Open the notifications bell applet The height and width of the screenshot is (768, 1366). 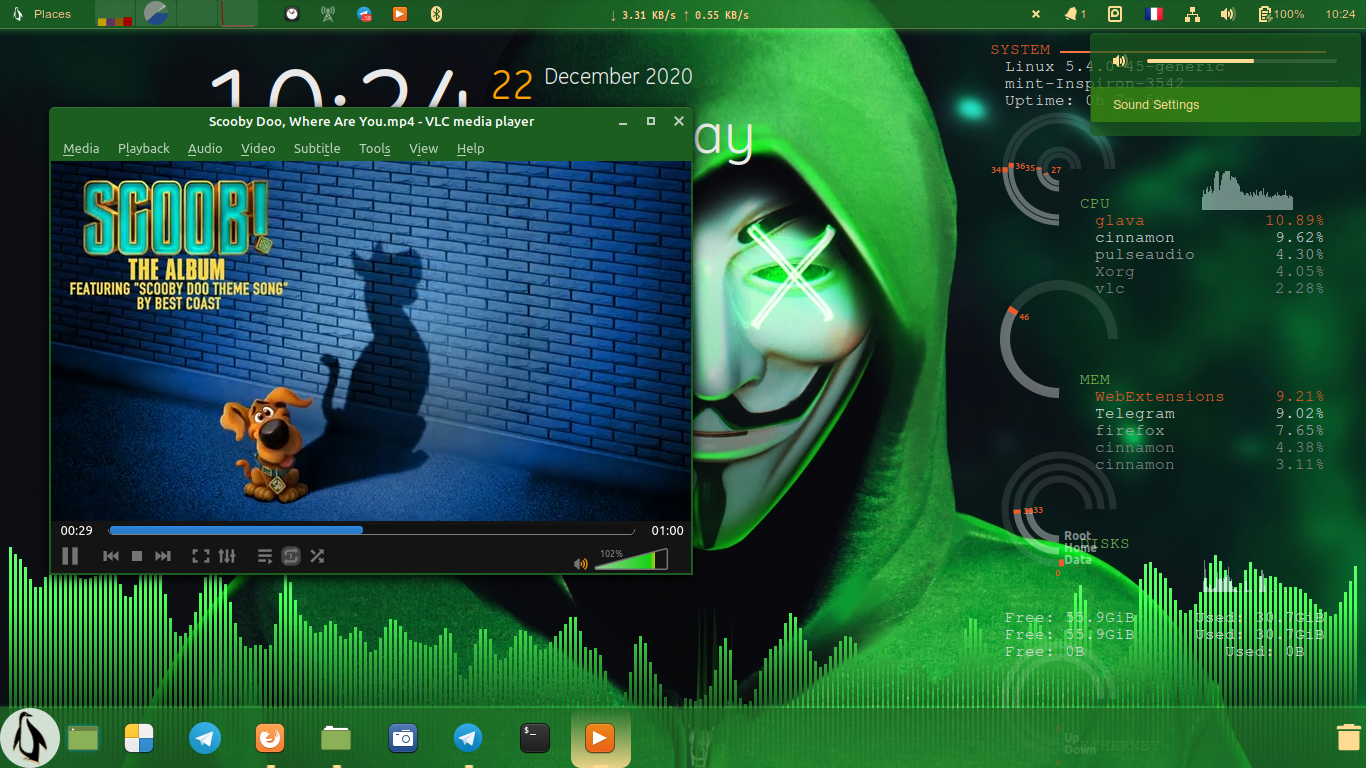pyautogui.click(x=1075, y=14)
